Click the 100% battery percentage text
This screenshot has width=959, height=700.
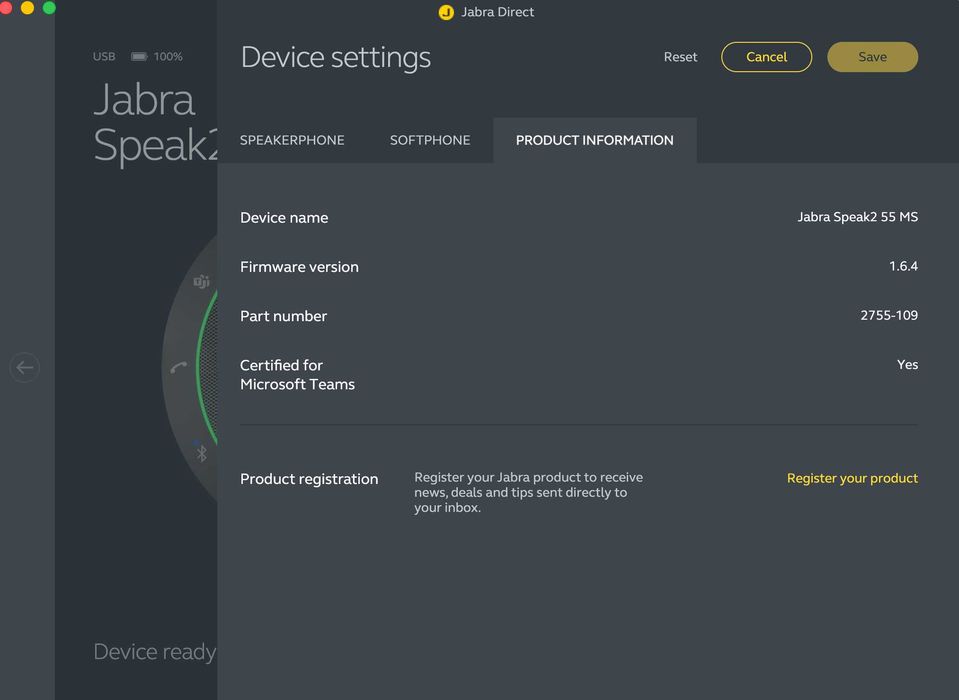click(x=168, y=56)
